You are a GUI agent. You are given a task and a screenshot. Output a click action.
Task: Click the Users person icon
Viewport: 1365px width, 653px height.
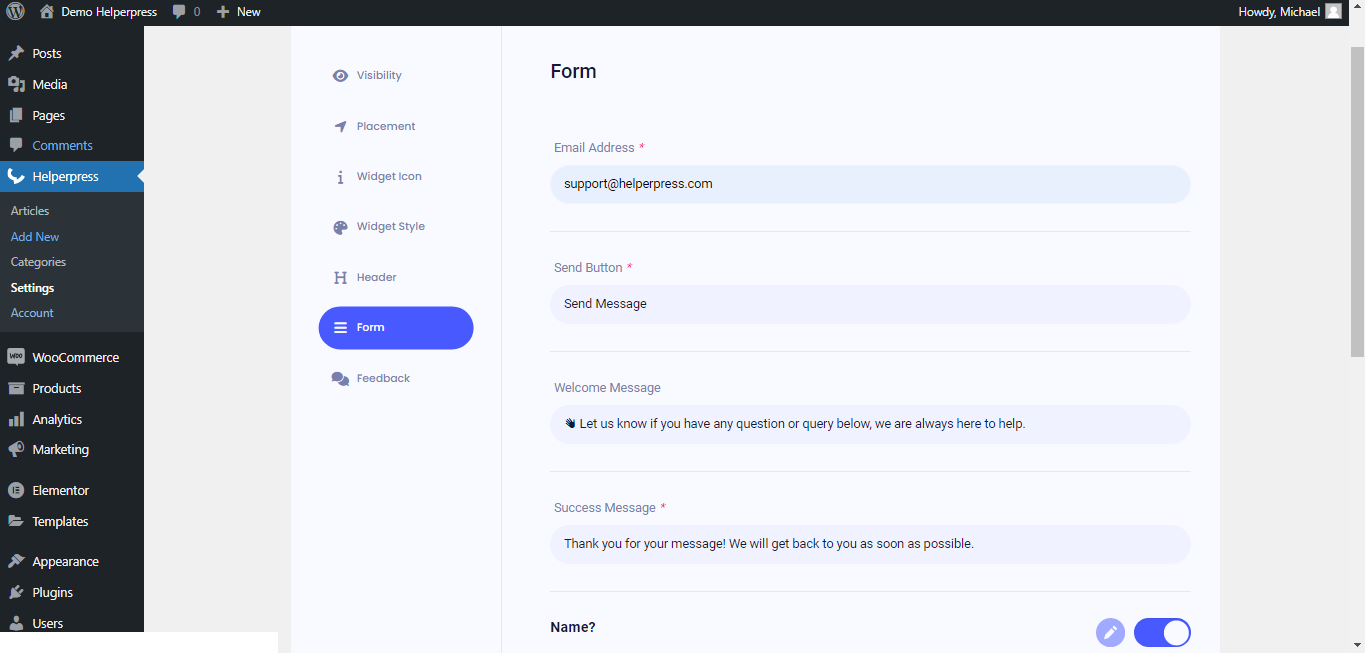coord(16,624)
